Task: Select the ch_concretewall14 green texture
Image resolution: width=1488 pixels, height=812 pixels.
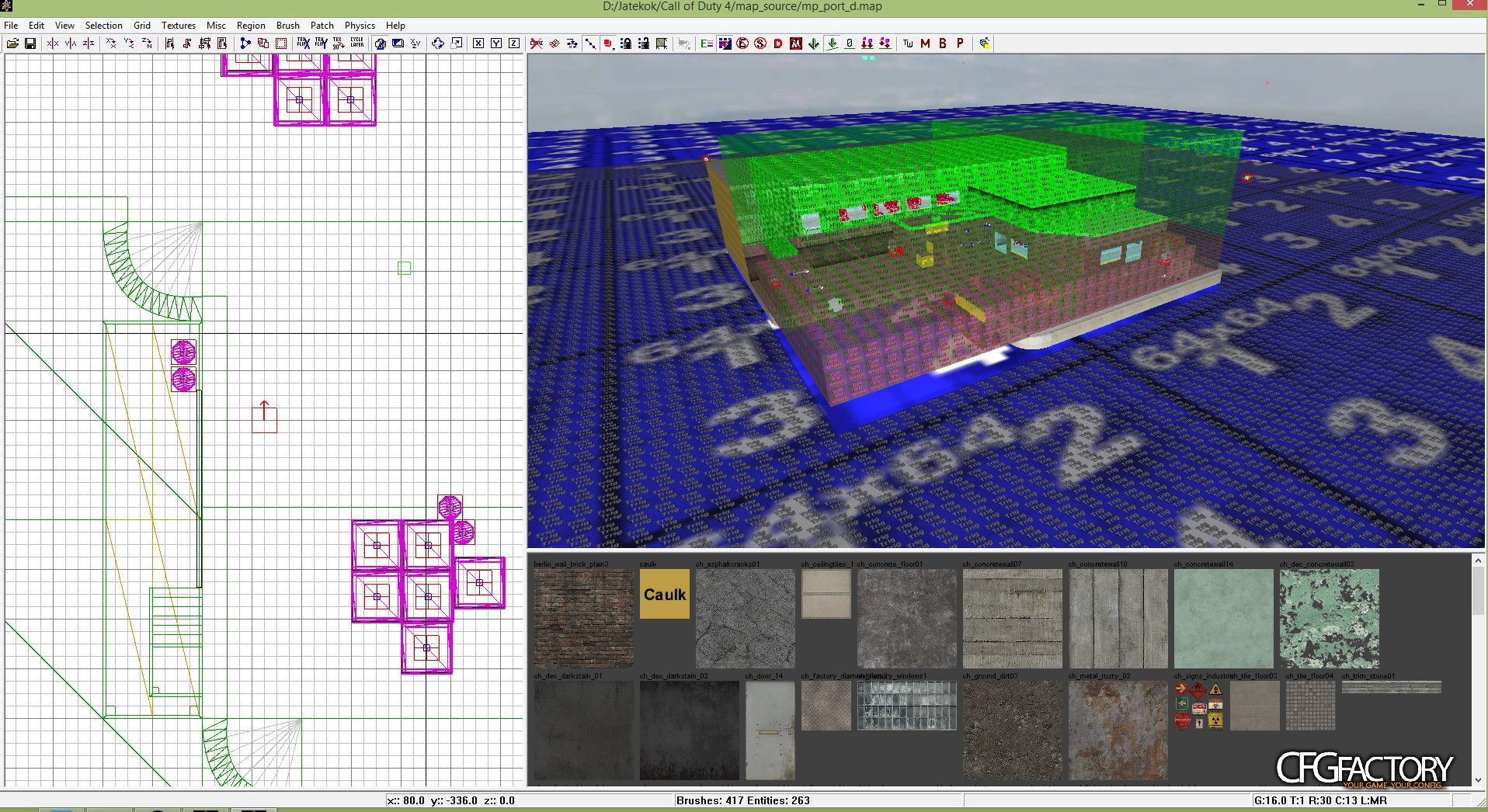Action: pos(1224,619)
